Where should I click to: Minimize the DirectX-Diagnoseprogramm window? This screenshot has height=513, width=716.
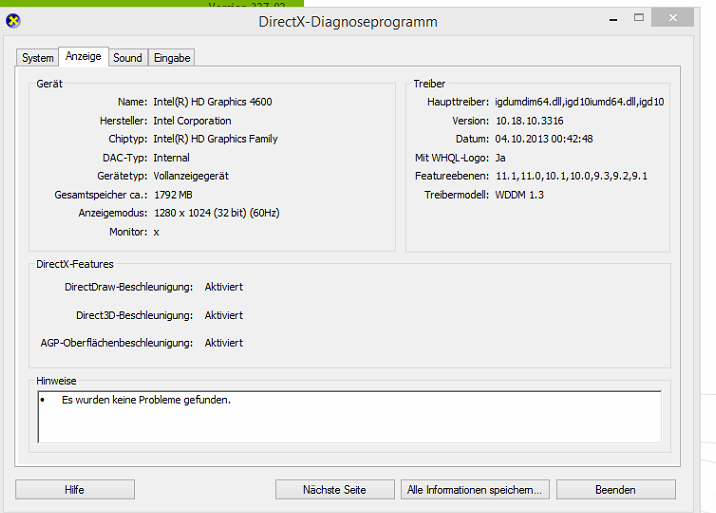614,19
